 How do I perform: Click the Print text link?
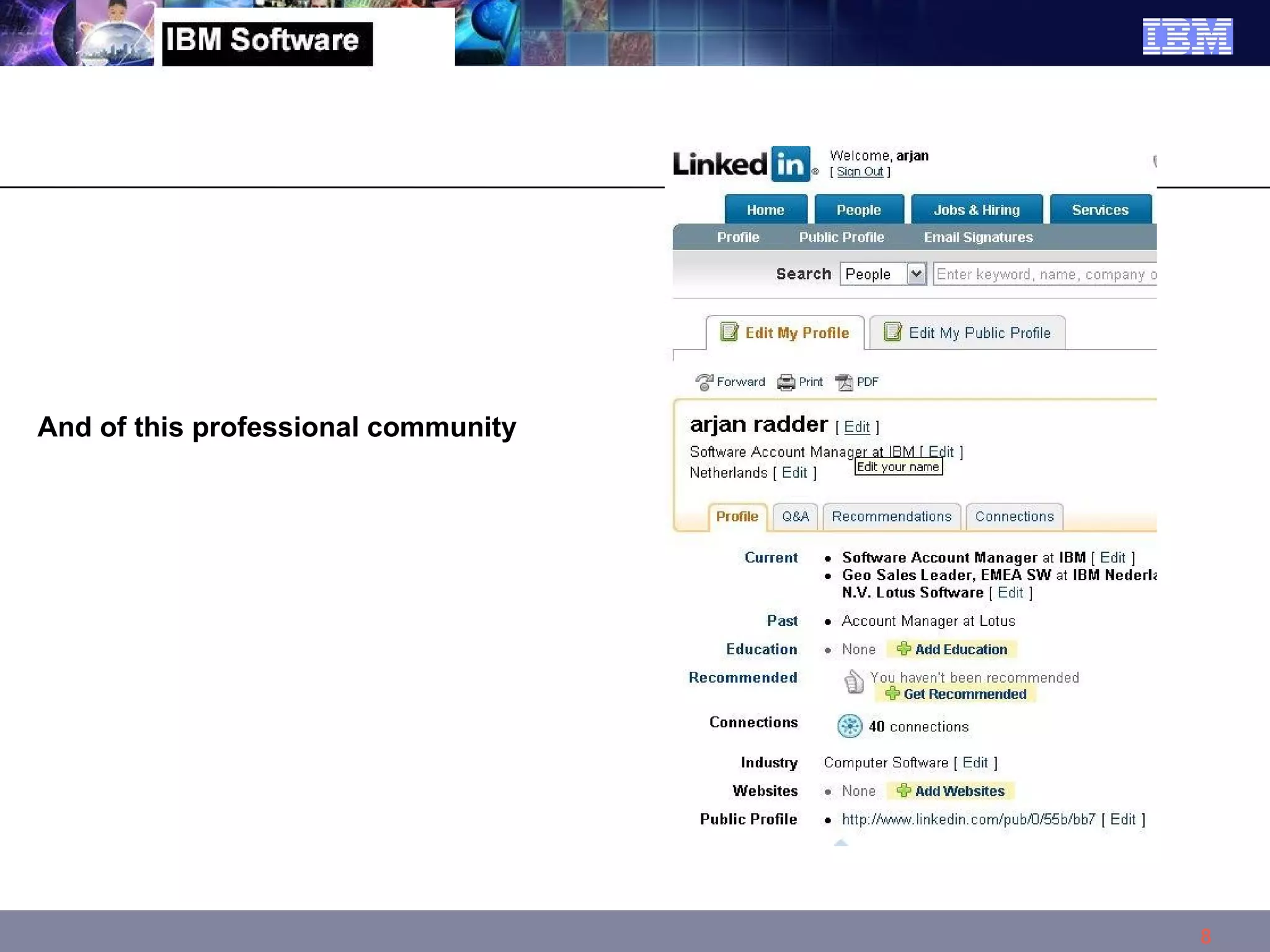click(x=810, y=382)
